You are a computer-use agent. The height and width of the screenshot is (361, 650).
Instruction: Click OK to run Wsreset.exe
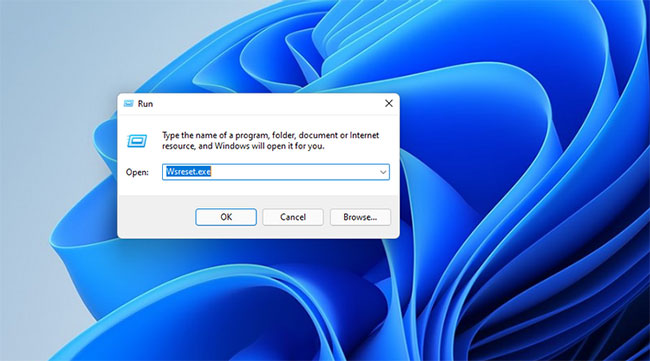click(226, 217)
